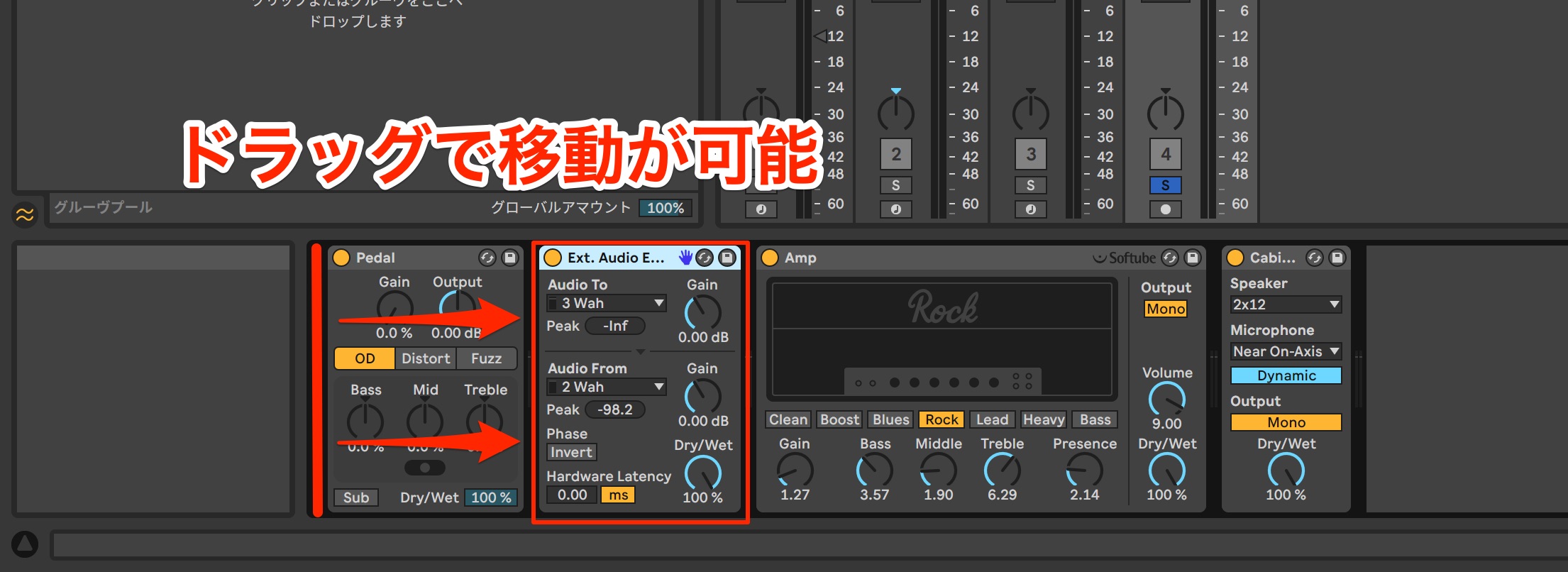Toggle the Cabinet Dynamic microphone button
The width and height of the screenshot is (1568, 572).
coord(1286,375)
